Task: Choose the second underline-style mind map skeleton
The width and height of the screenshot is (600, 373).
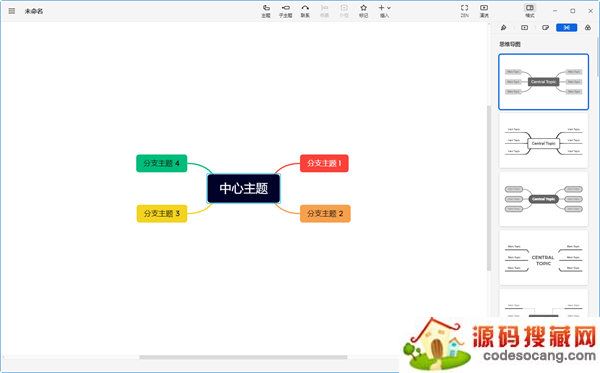Action: tap(543, 141)
